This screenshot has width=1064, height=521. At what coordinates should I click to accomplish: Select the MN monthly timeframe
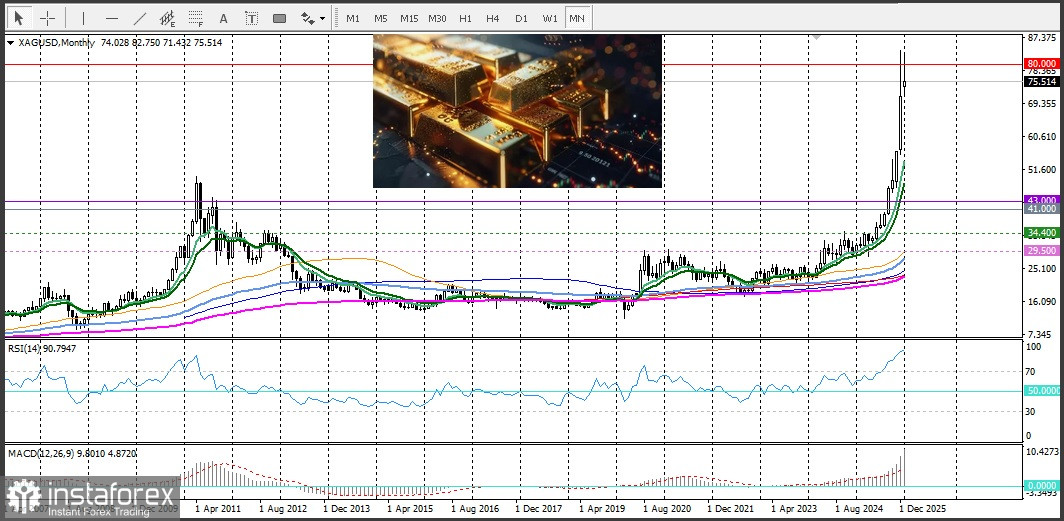pyautogui.click(x=577, y=18)
